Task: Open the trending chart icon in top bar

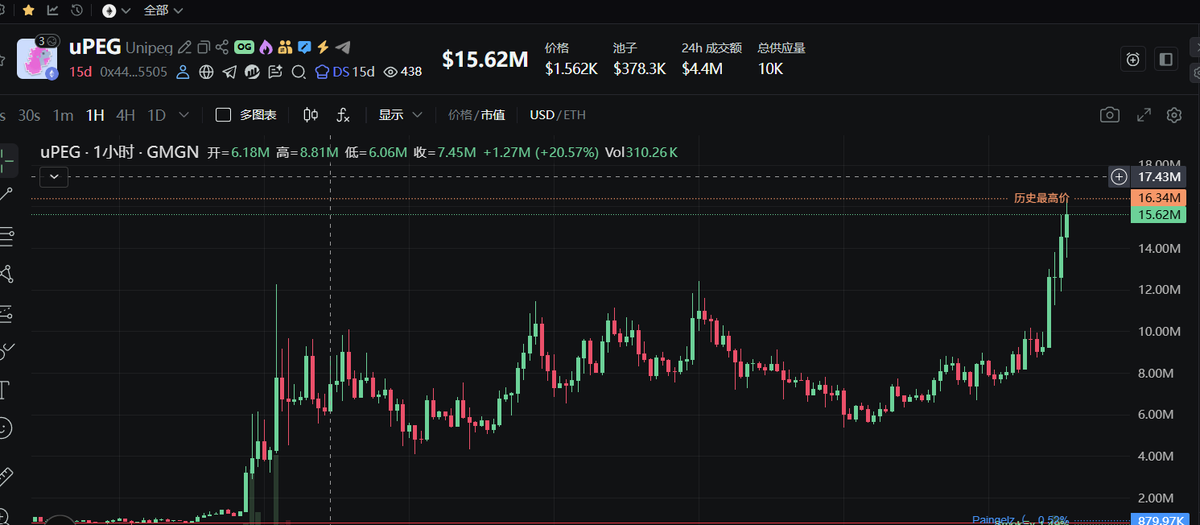Action: [x=52, y=10]
